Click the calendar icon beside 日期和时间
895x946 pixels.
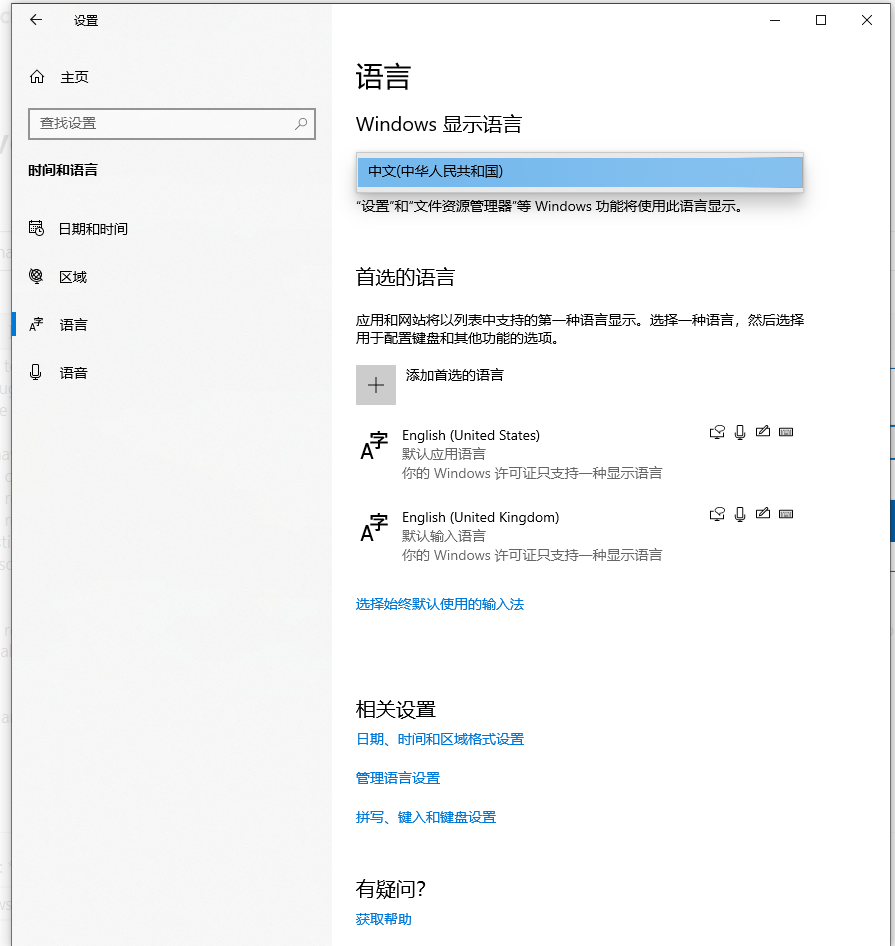coord(36,228)
